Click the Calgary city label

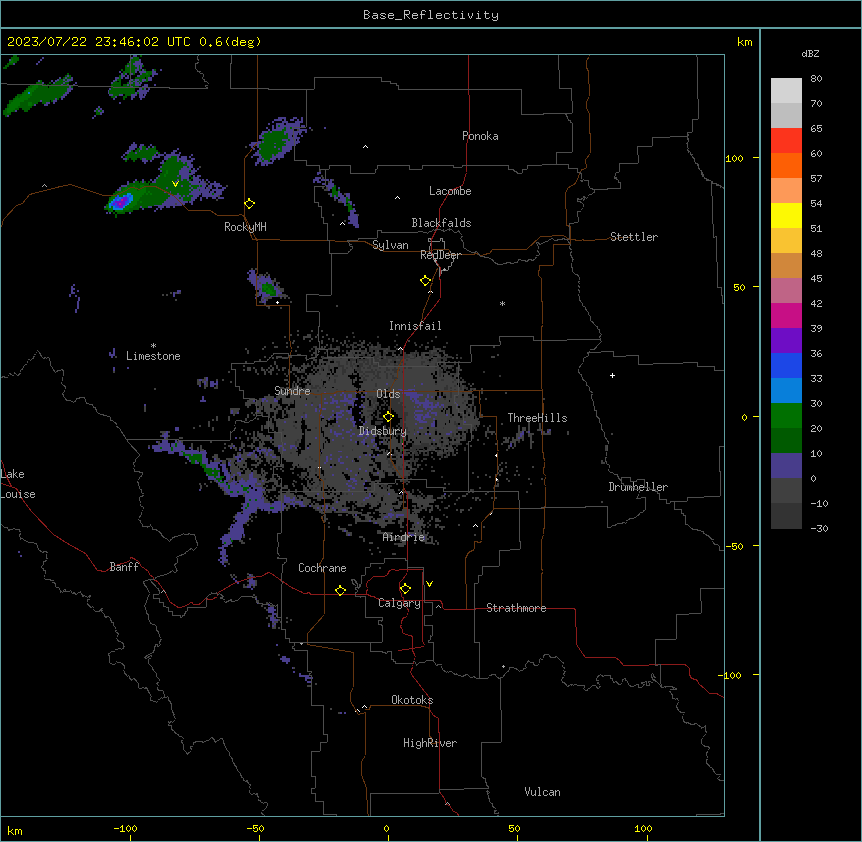click(399, 603)
